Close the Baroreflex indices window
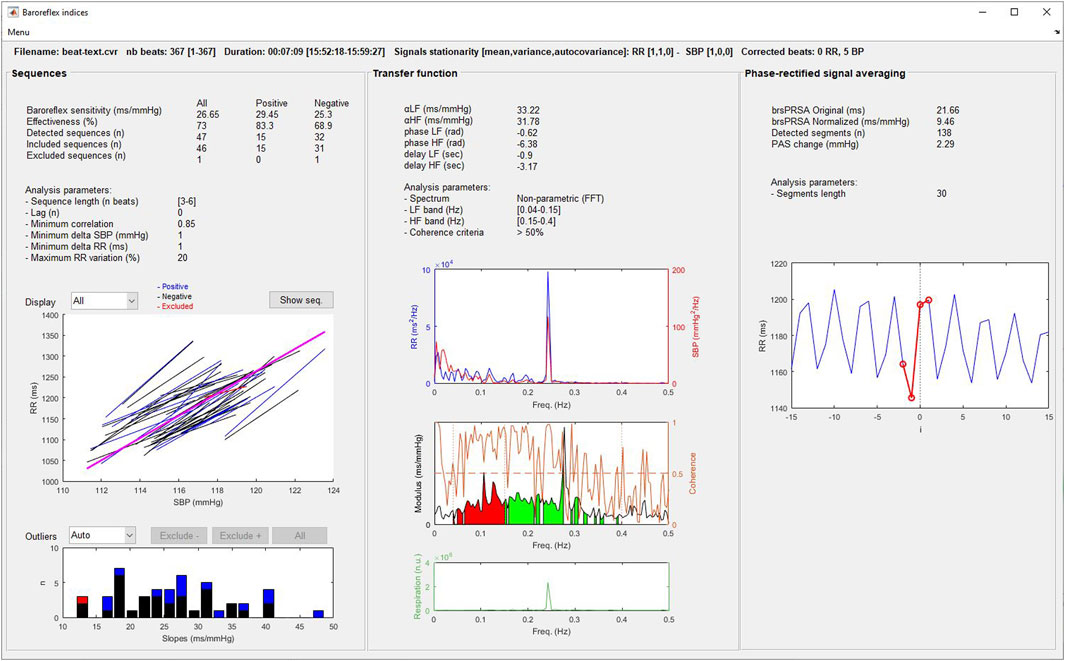The width and height of the screenshot is (1065, 661). click(x=1046, y=12)
